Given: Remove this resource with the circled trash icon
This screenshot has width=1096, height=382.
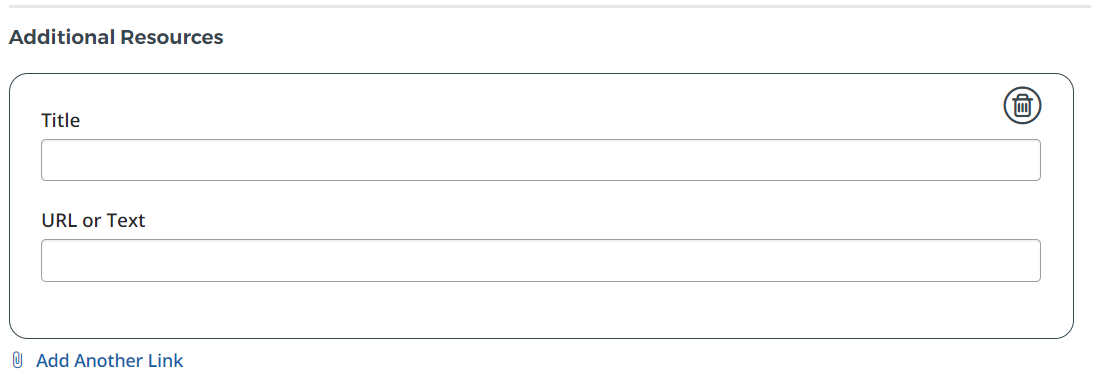Looking at the screenshot, I should (1022, 106).
